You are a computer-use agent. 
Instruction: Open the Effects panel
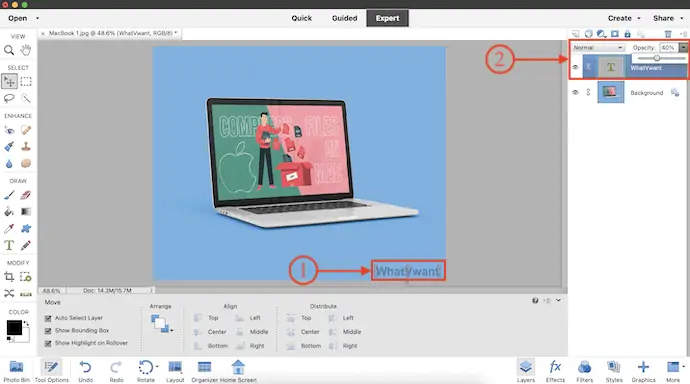coord(555,371)
